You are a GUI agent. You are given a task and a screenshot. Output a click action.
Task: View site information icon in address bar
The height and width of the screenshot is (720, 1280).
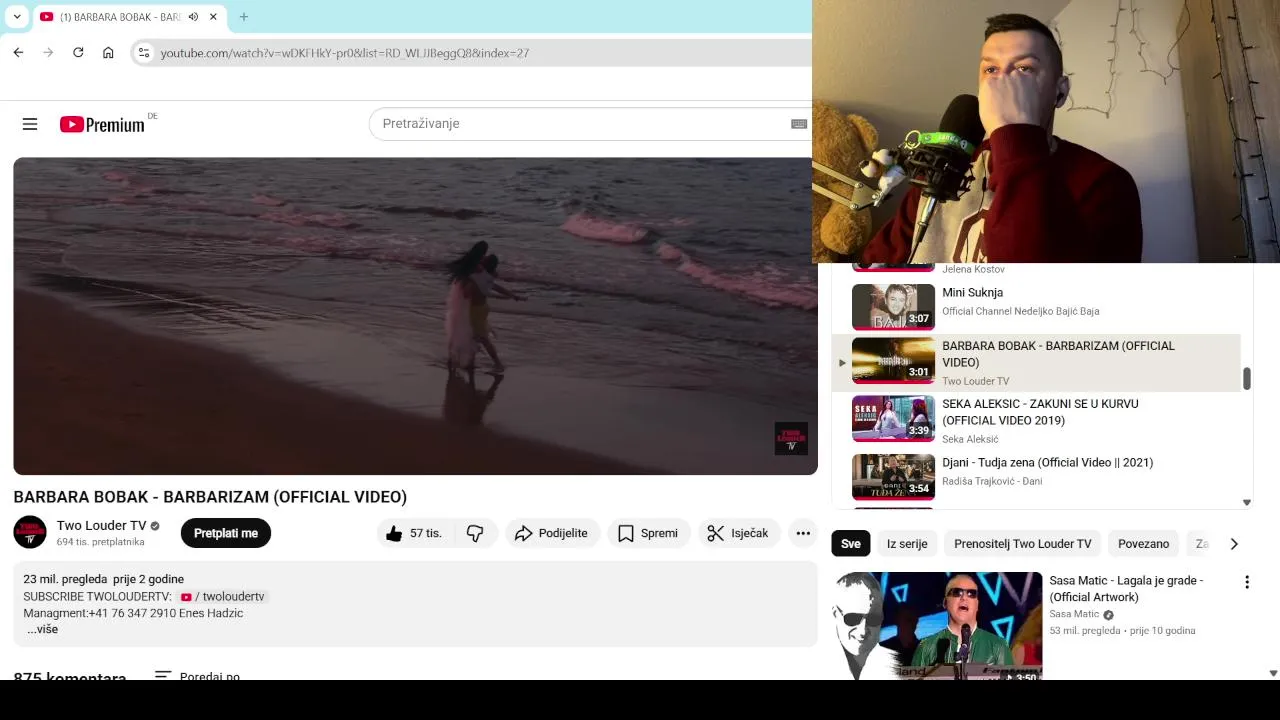pyautogui.click(x=144, y=52)
